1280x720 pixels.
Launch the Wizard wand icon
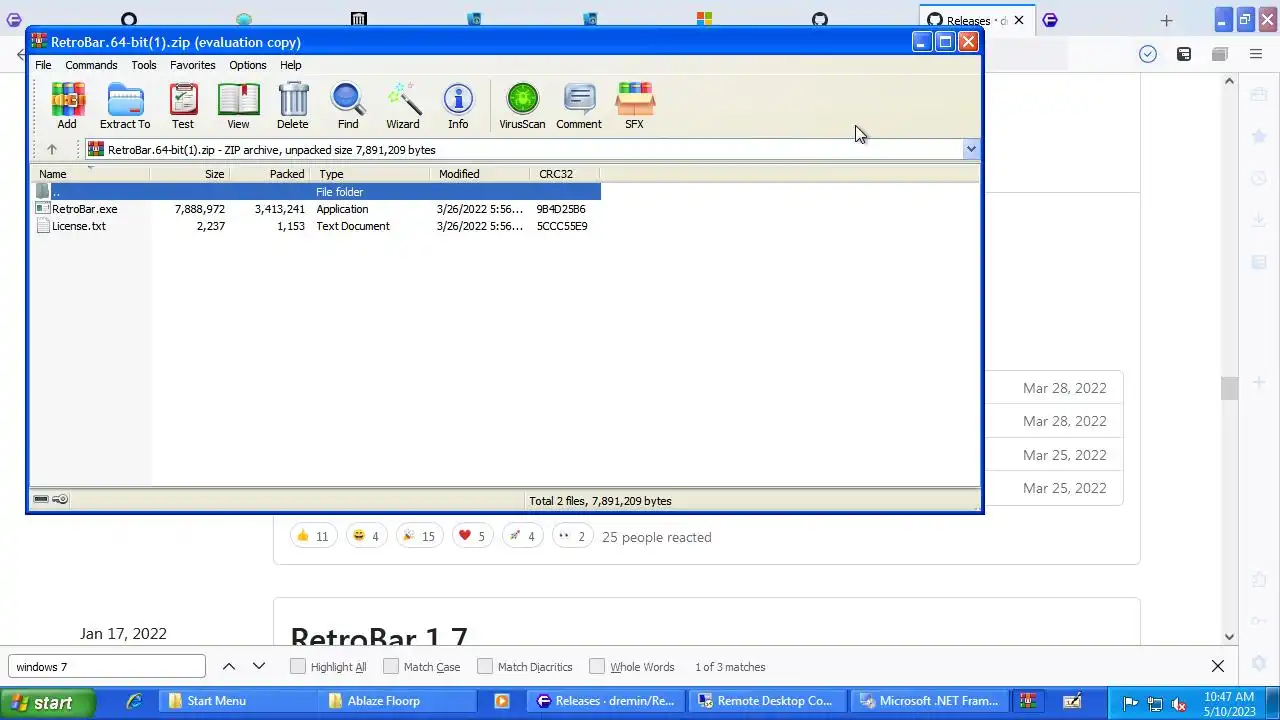coord(403,106)
